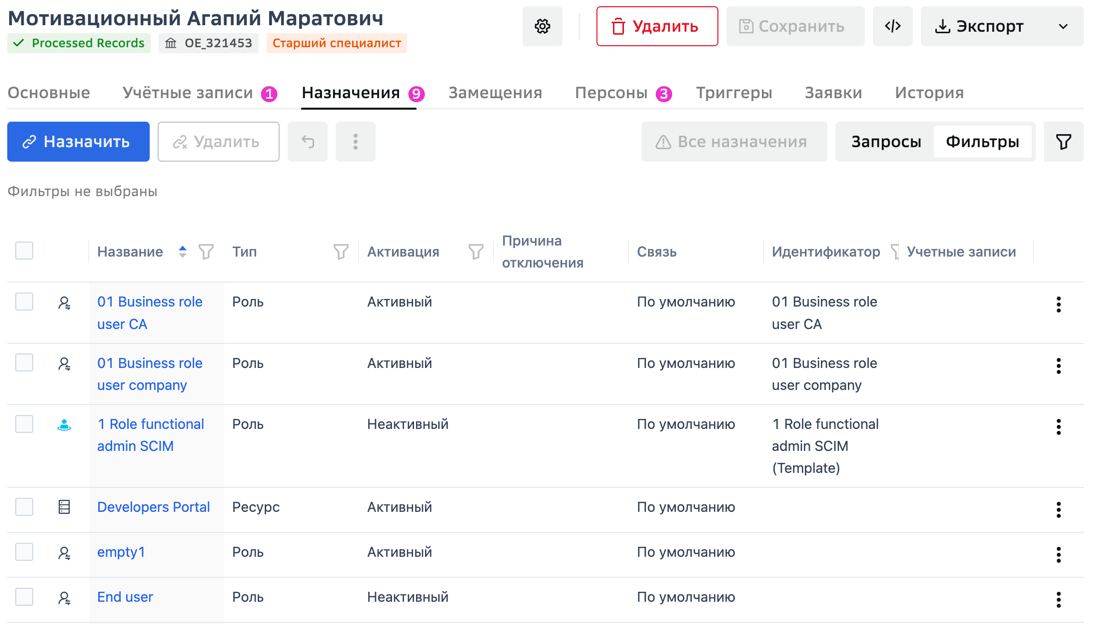Click the resource icon in the Developers Portal row
The image size is (1096, 624).
[64, 507]
